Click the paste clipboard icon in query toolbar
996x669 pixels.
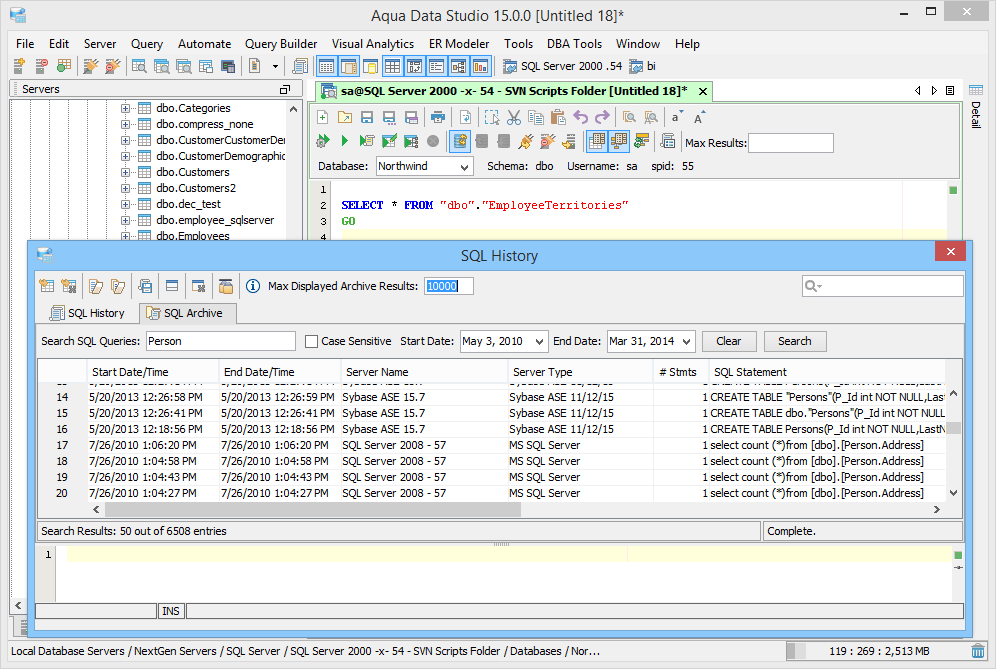[x=558, y=117]
